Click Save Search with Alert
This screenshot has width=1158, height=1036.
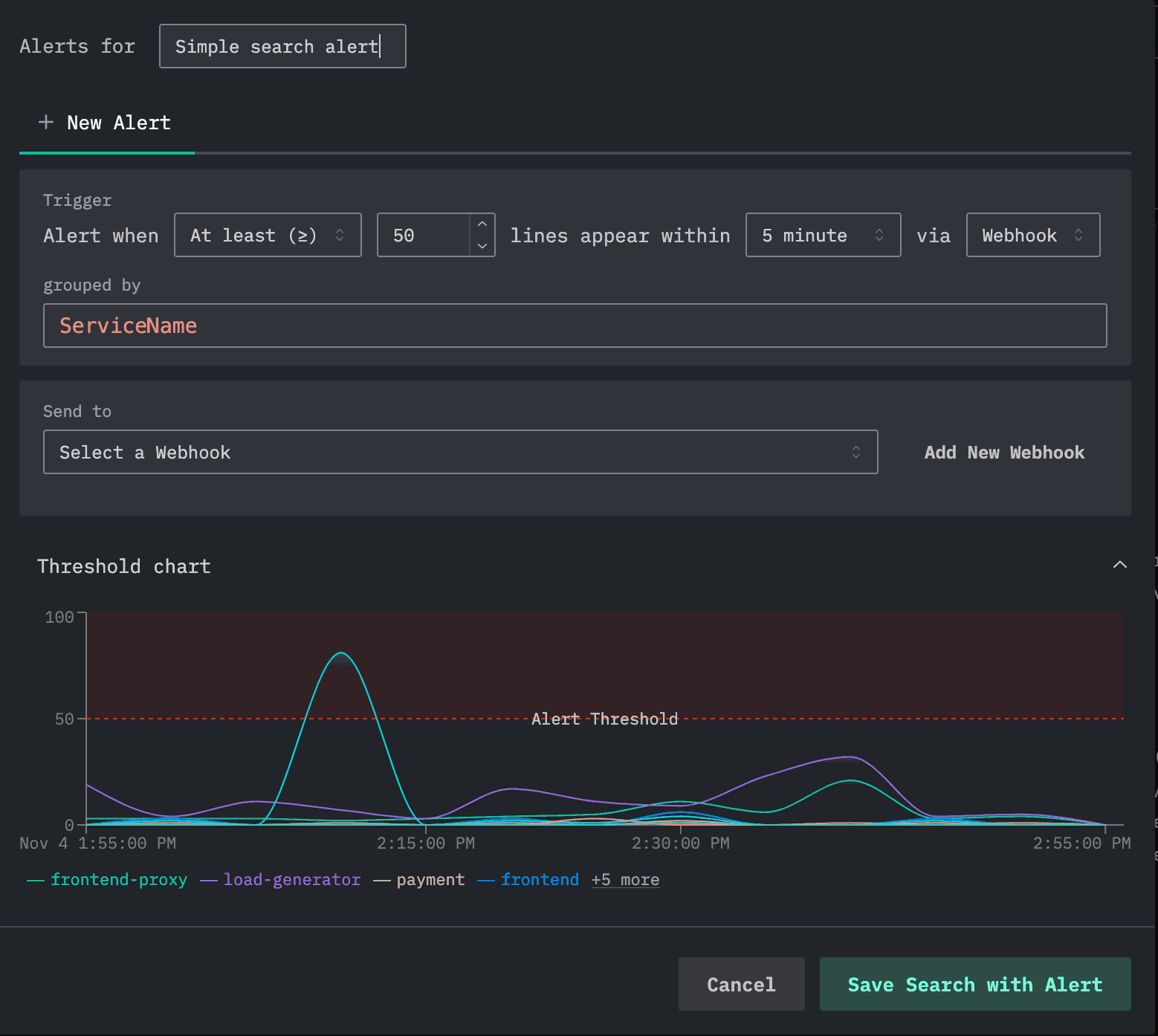(974, 985)
